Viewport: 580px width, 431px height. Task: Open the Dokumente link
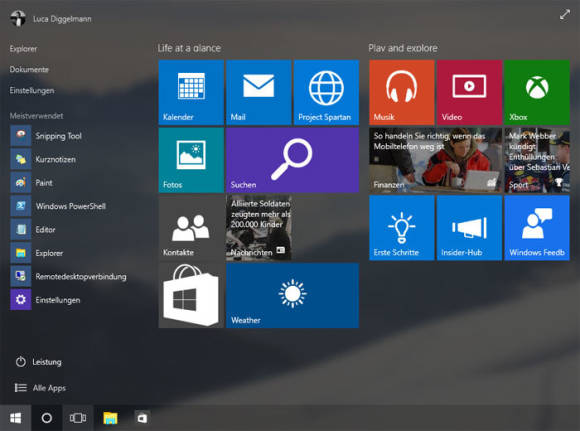click(x=29, y=70)
